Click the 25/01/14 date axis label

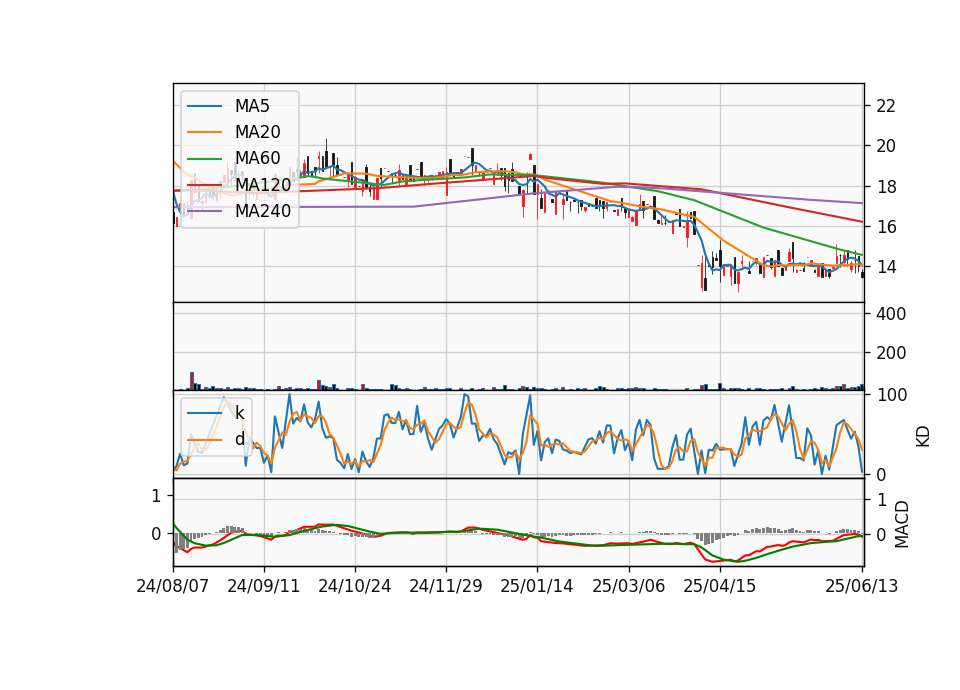click(537, 586)
